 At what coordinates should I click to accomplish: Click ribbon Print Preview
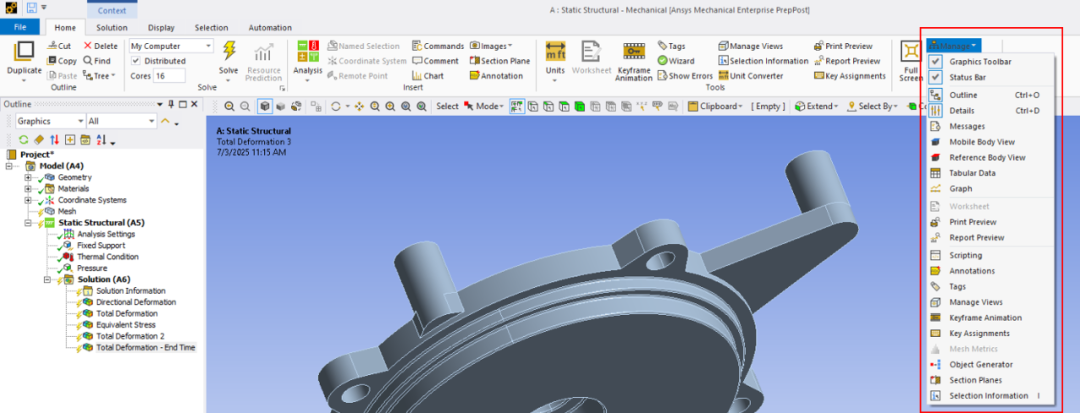[x=843, y=46]
